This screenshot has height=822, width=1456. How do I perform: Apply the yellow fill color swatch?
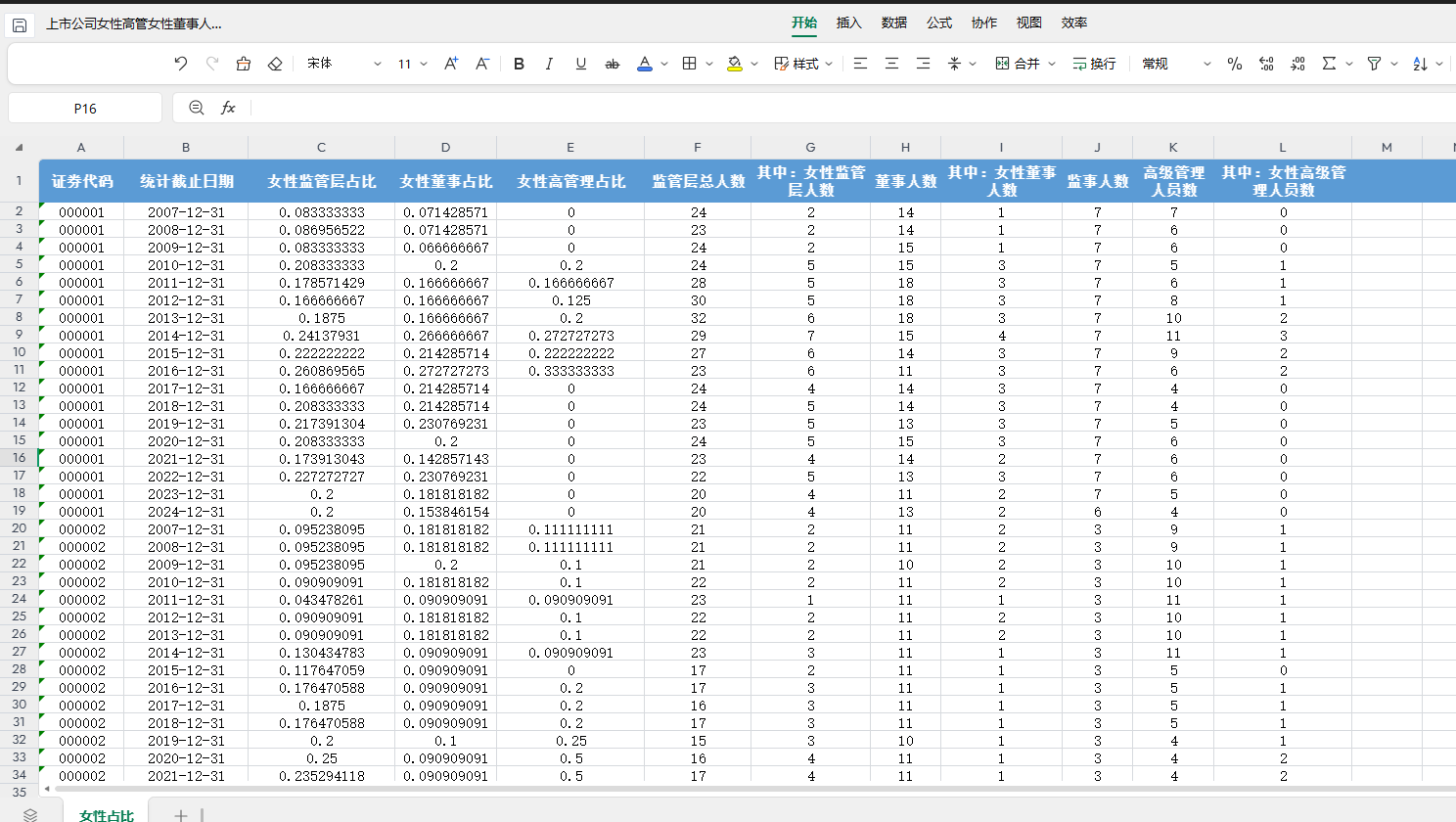735,64
